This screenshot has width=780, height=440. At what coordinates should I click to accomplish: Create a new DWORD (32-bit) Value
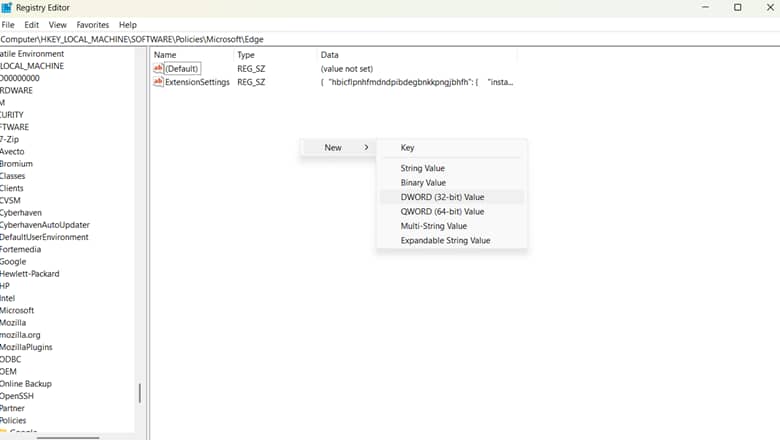[452, 197]
